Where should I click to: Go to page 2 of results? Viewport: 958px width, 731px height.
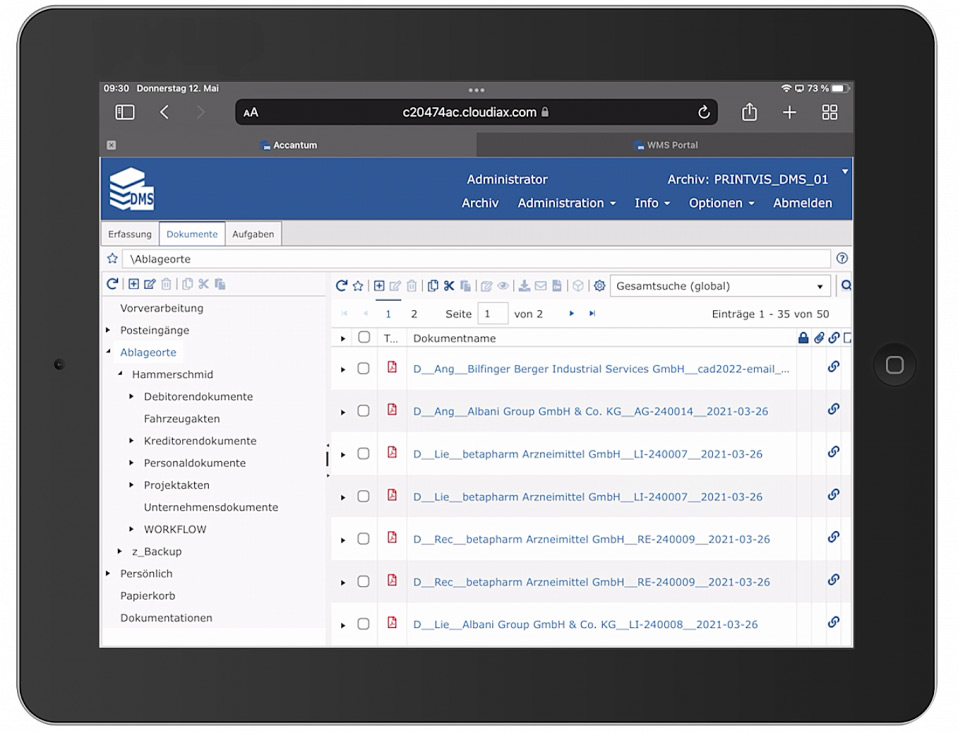[414, 314]
